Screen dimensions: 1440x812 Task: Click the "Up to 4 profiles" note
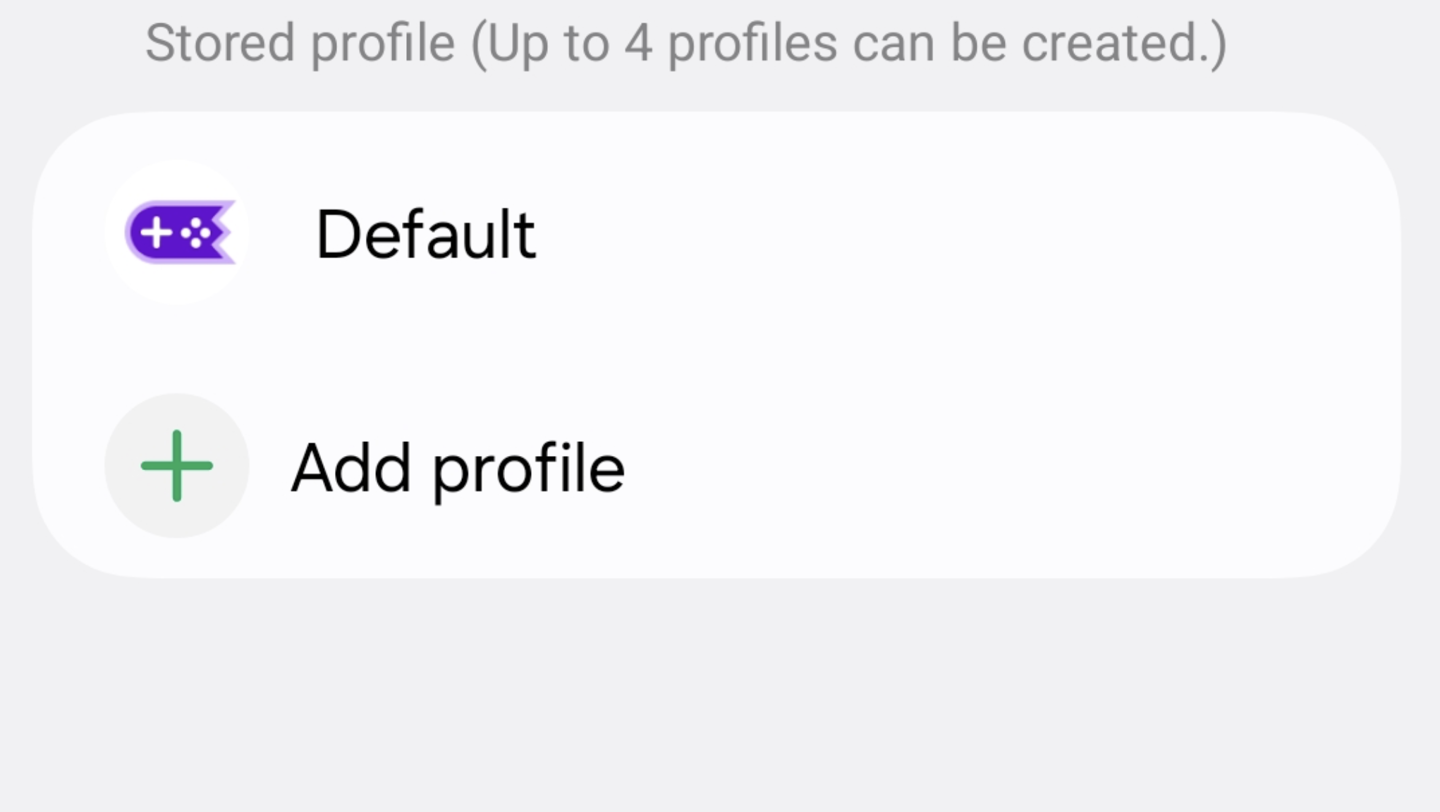(x=848, y=43)
